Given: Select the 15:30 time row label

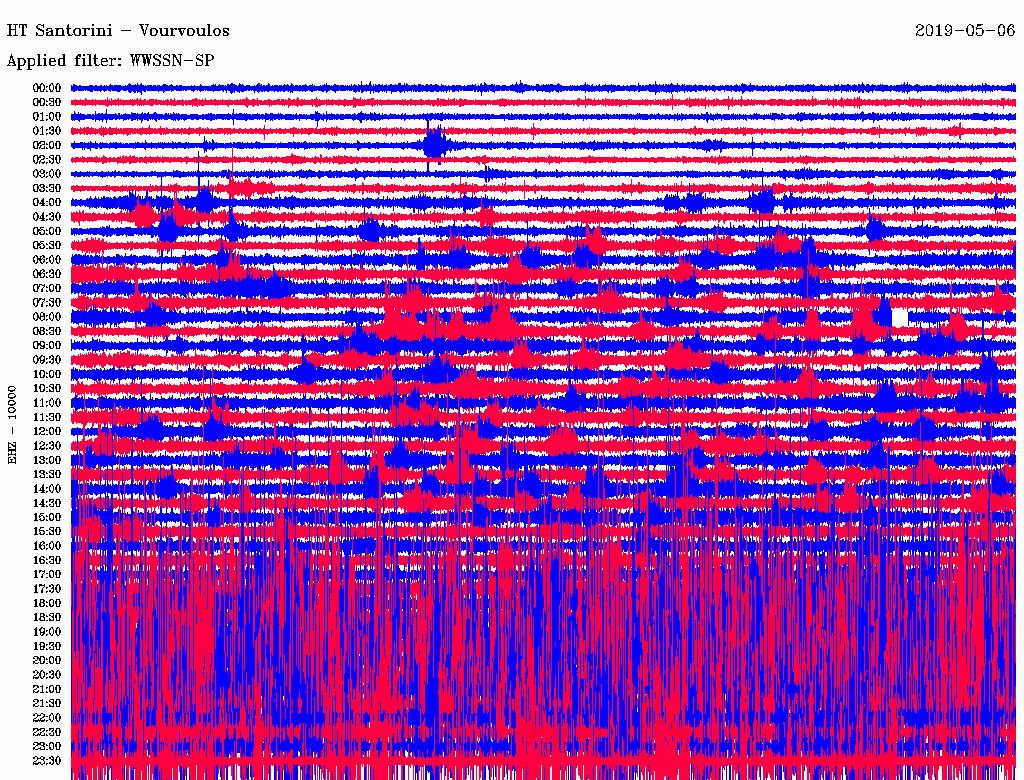Looking at the screenshot, I should click(x=47, y=532).
